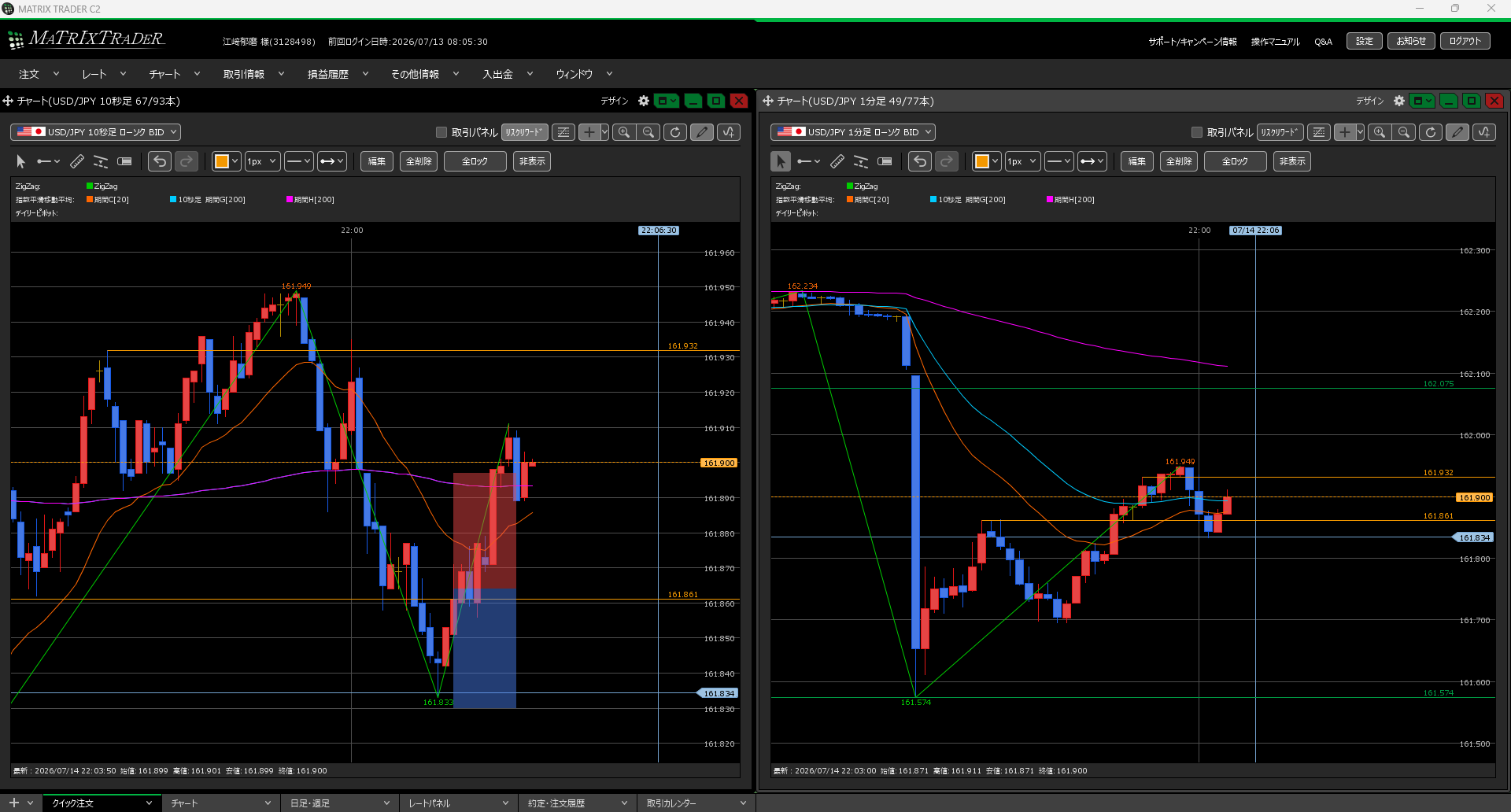Select the Fibonacci lines tool in the 1分足 chart

point(861,161)
